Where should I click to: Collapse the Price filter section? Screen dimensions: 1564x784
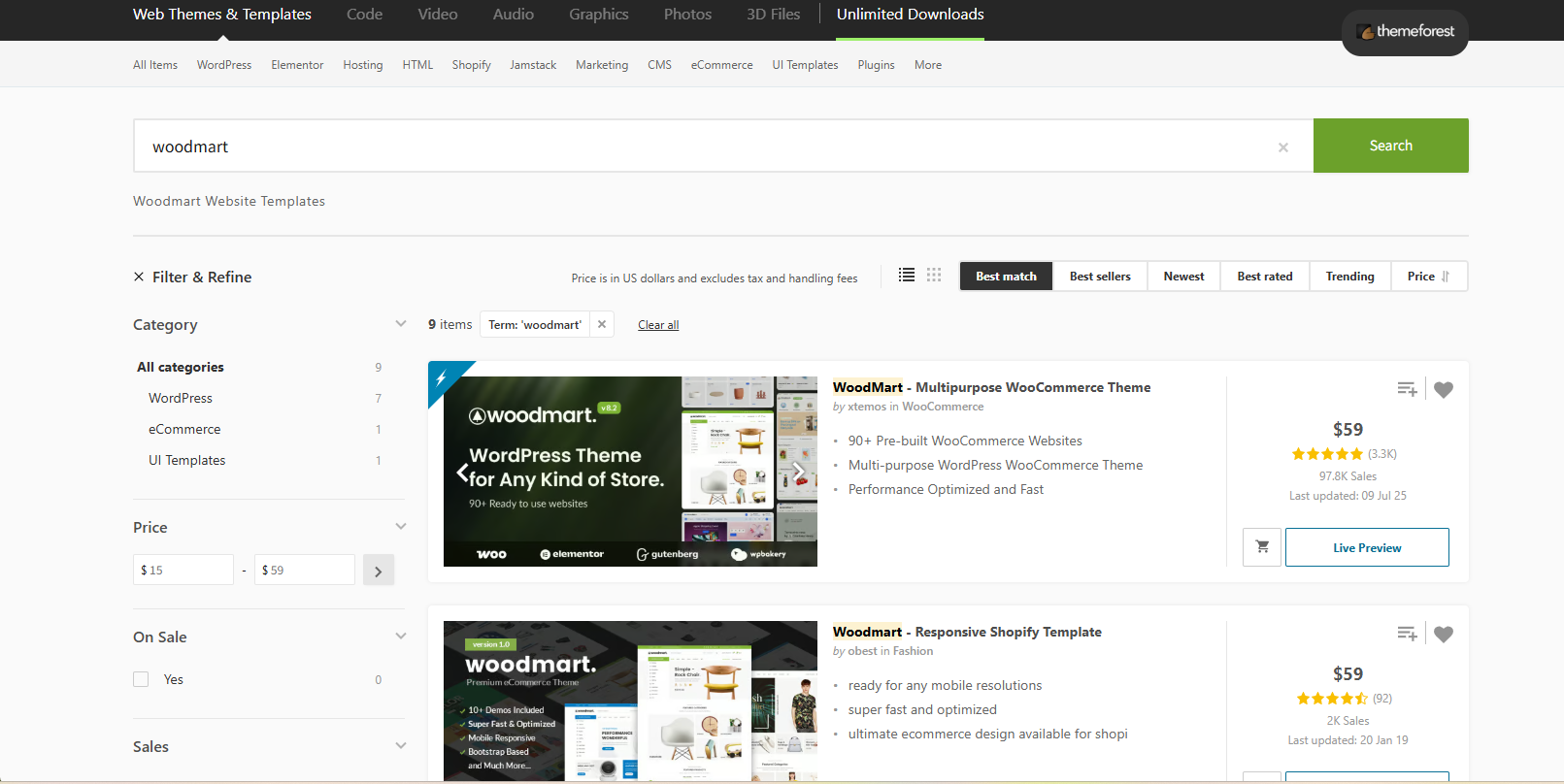400,527
